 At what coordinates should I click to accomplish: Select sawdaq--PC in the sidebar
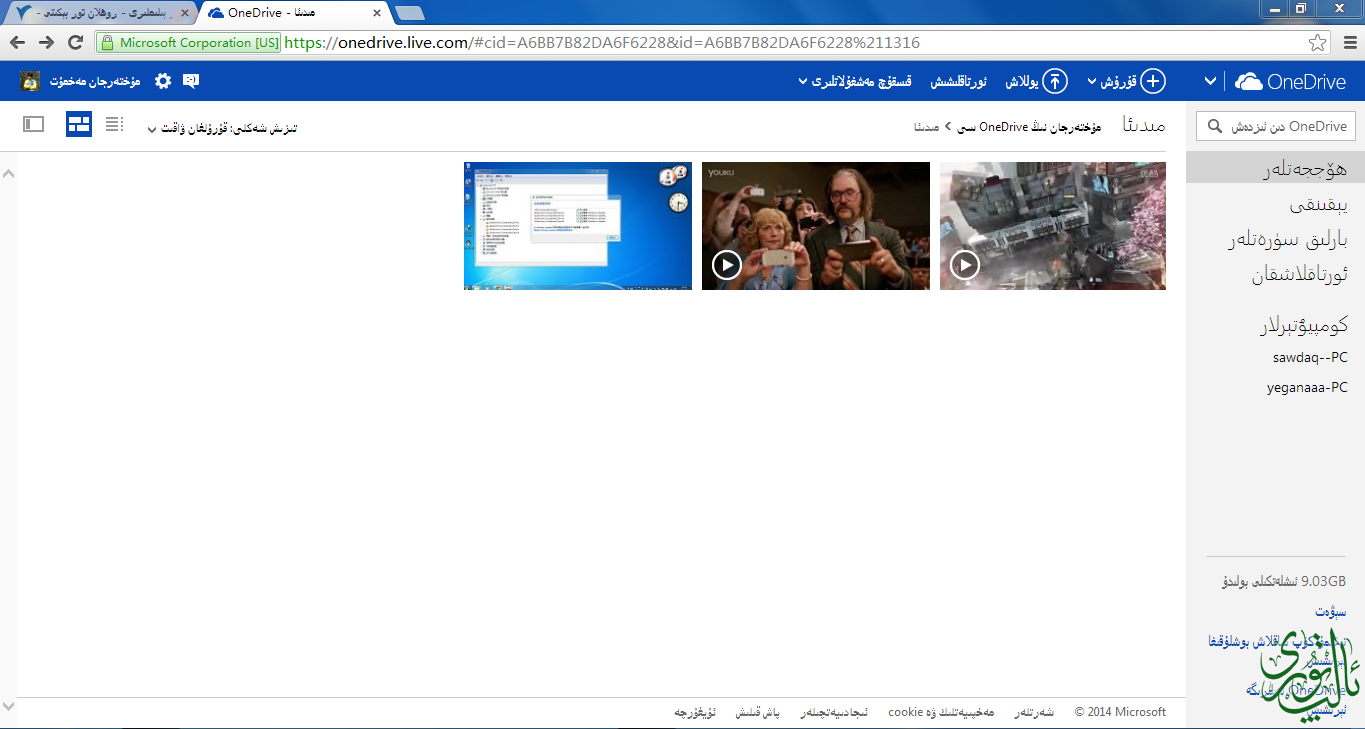(x=1310, y=357)
